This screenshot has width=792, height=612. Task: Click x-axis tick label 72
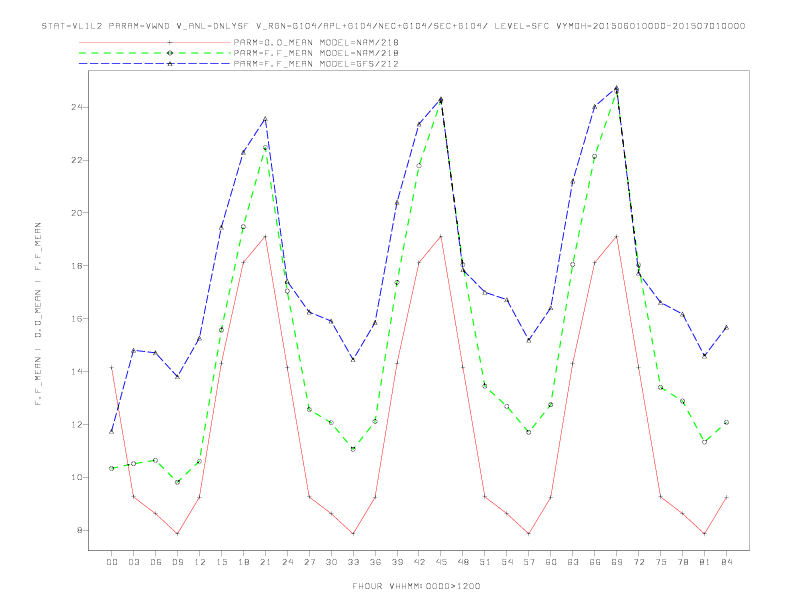tap(639, 562)
